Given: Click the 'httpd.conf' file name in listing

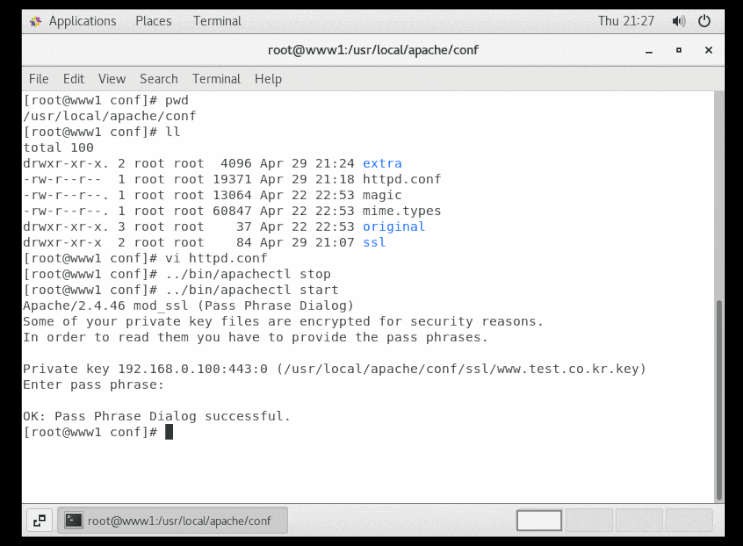Looking at the screenshot, I should tap(401, 179).
